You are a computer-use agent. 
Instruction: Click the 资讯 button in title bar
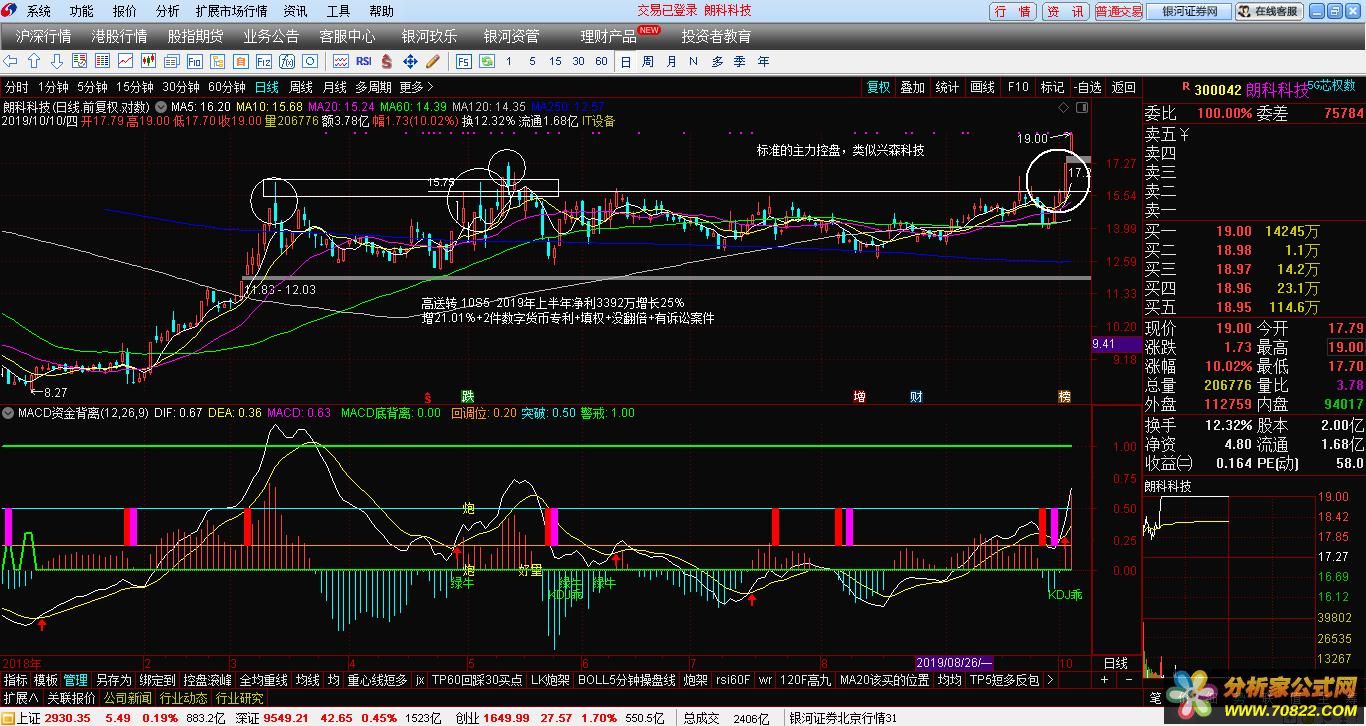1065,11
